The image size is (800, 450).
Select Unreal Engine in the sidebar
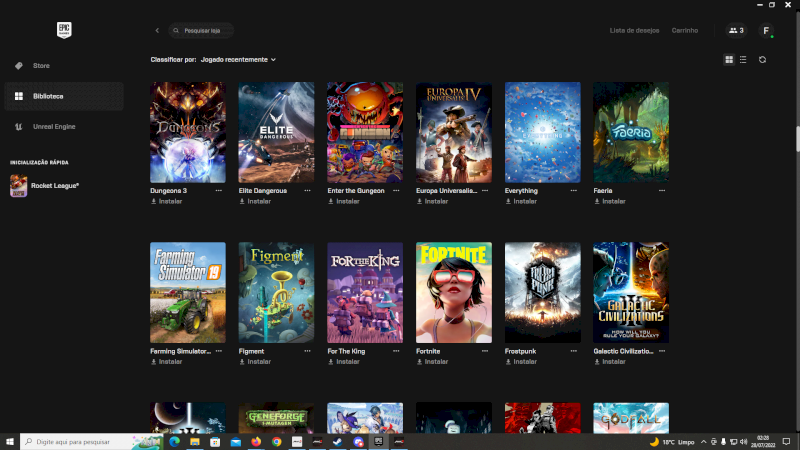point(54,126)
